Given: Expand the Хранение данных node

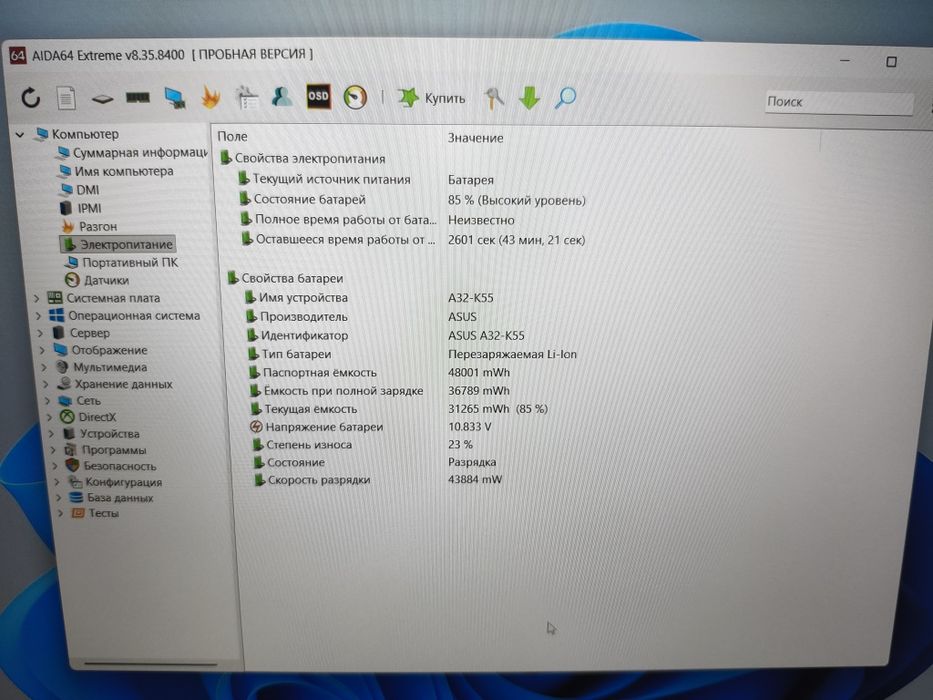Looking at the screenshot, I should [x=46, y=385].
